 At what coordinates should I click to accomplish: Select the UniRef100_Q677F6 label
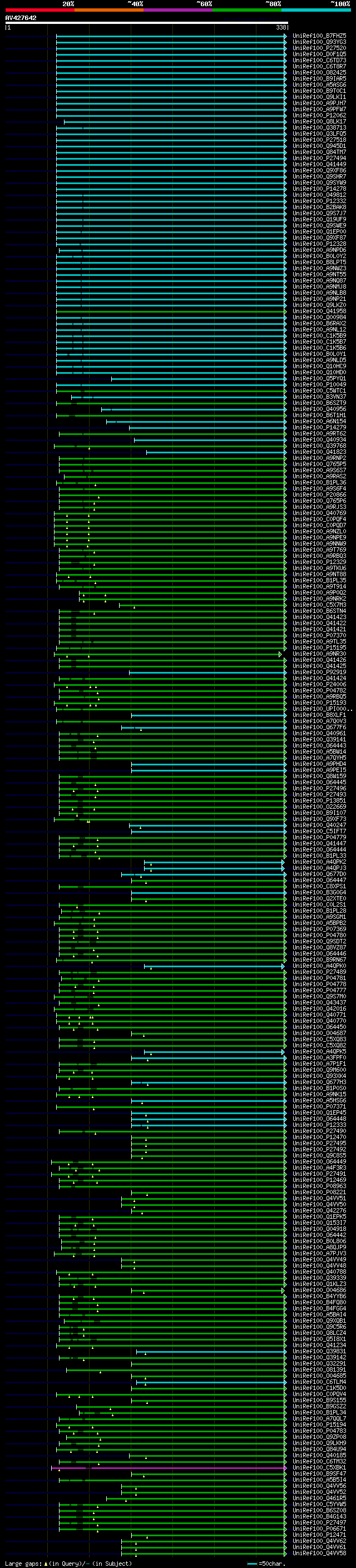coord(319,728)
